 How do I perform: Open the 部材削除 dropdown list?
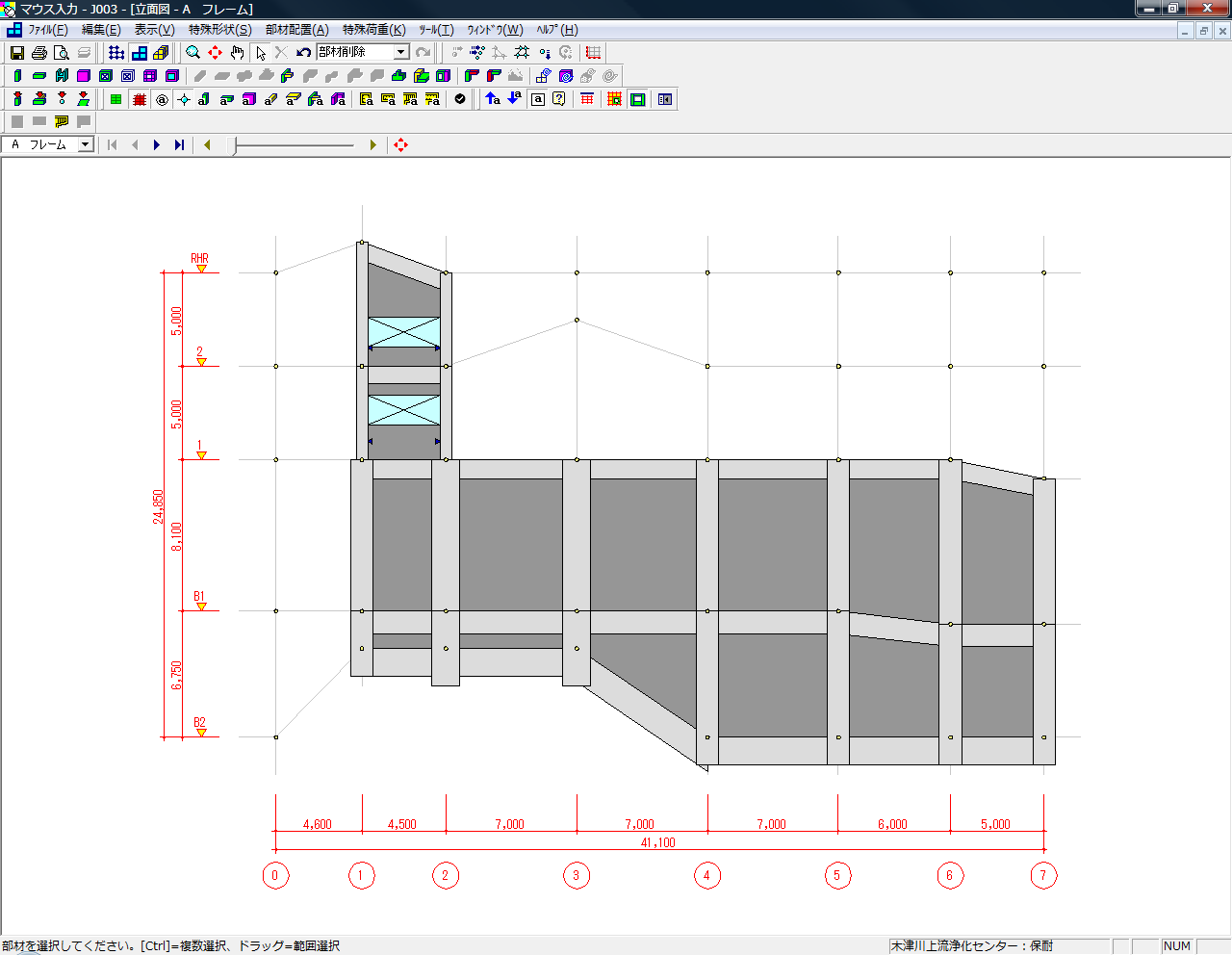(401, 52)
